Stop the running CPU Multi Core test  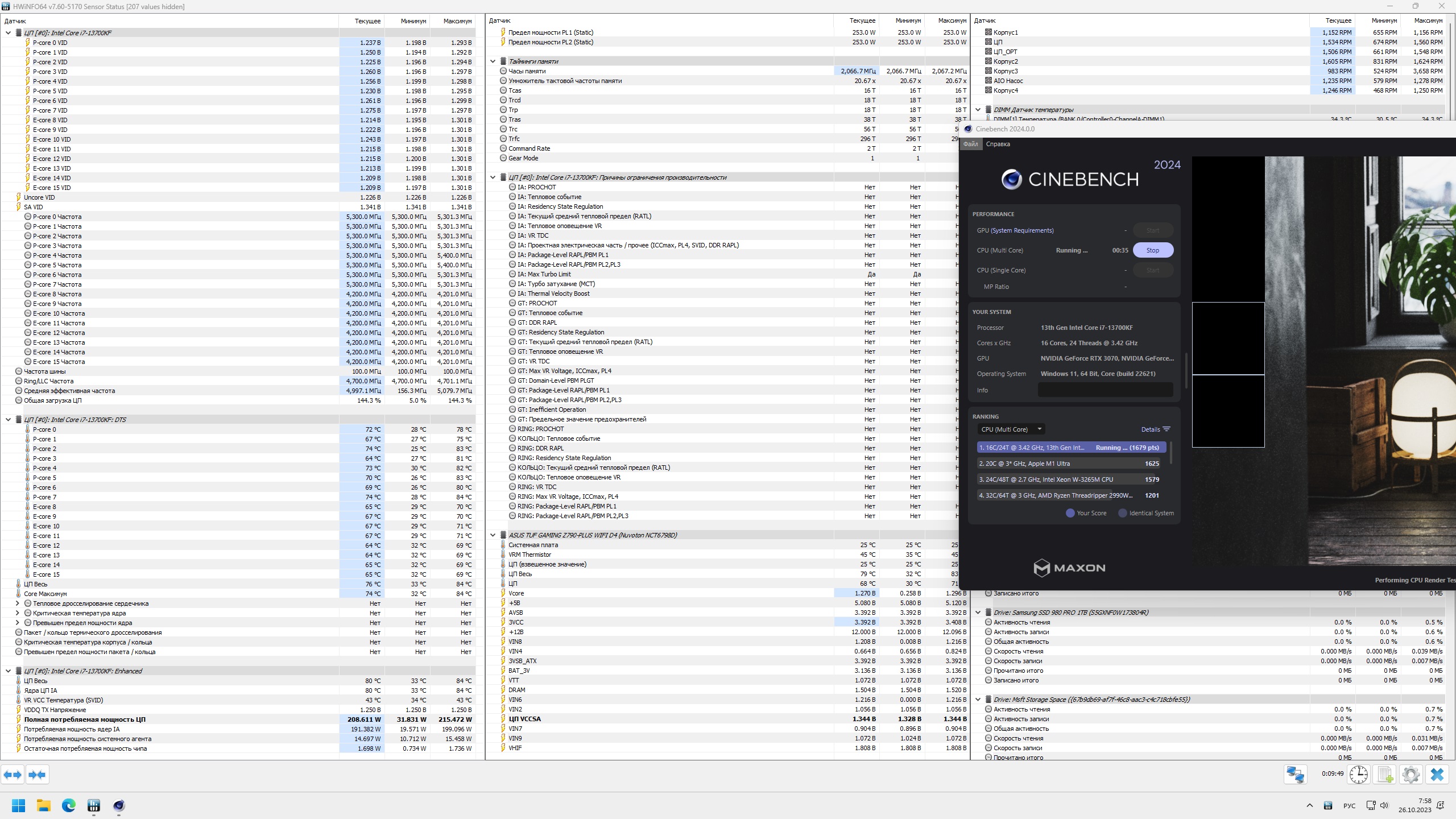pos(1152,250)
